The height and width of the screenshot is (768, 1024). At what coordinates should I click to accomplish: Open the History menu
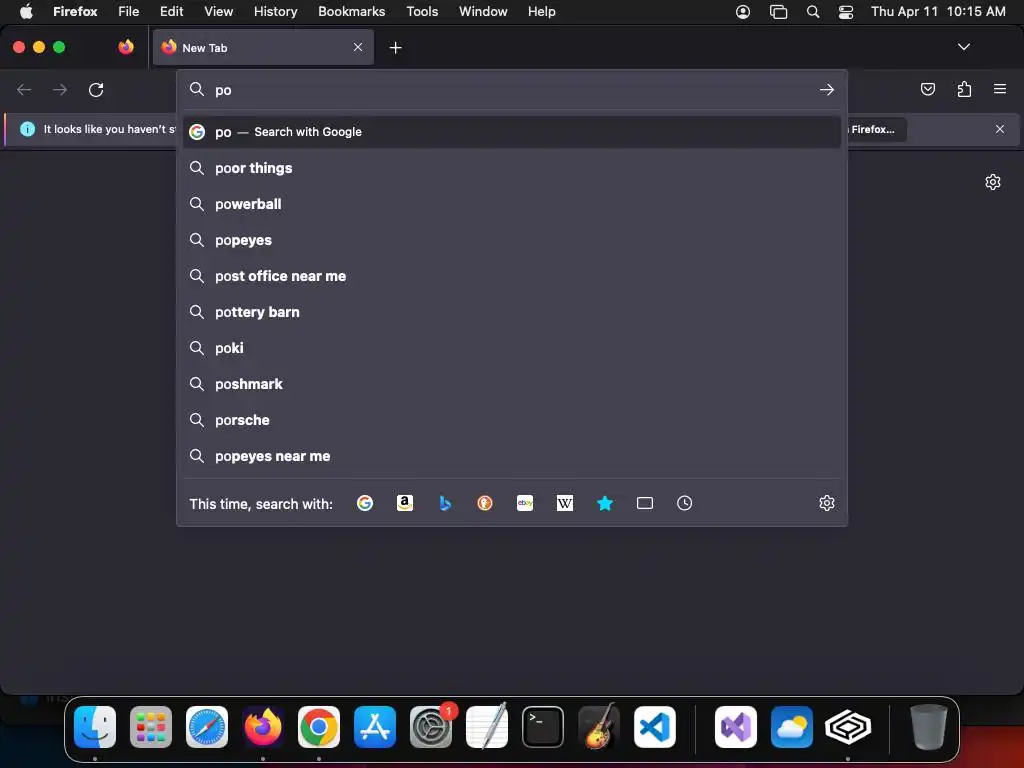click(276, 12)
